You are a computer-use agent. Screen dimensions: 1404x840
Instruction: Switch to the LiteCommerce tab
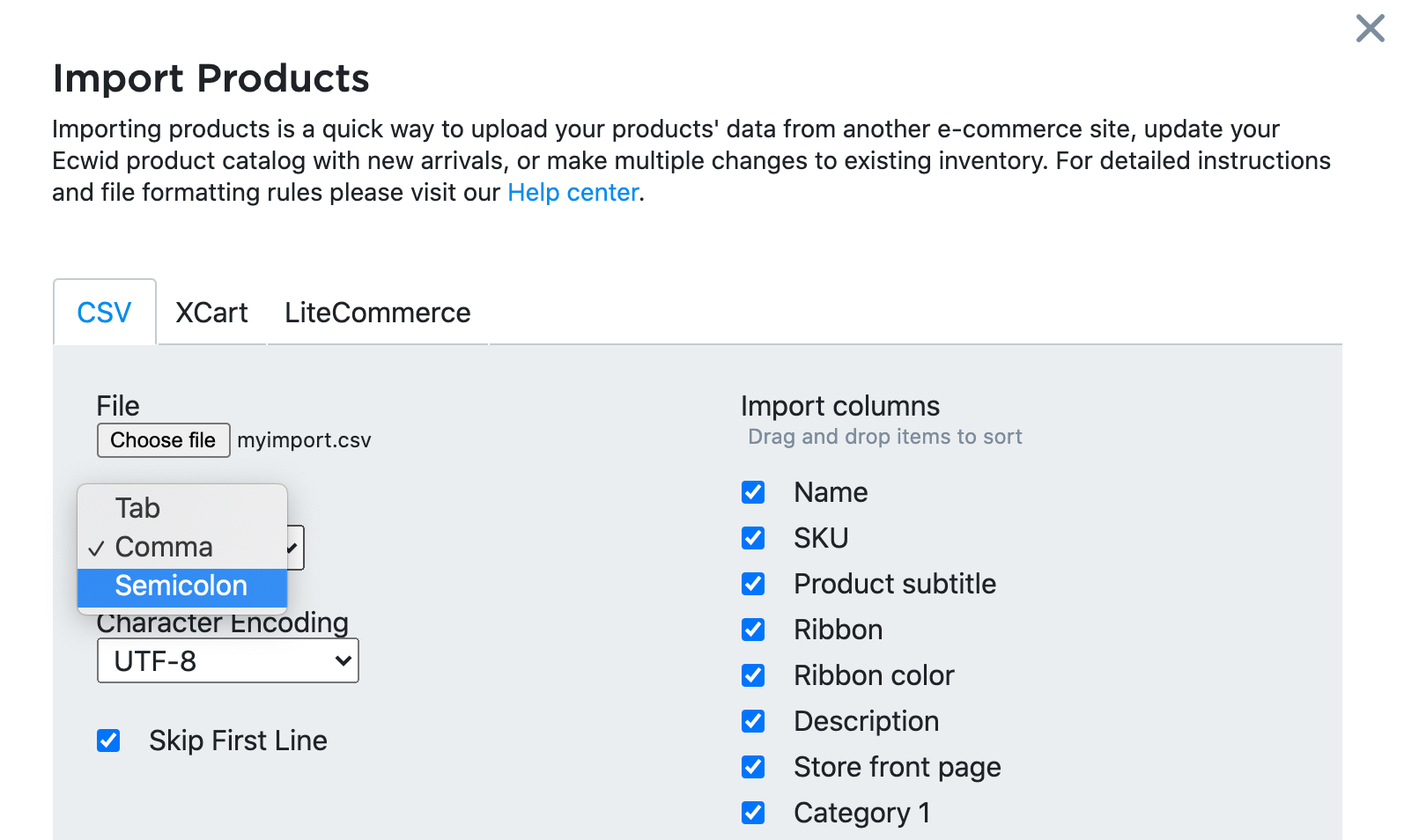(x=376, y=312)
